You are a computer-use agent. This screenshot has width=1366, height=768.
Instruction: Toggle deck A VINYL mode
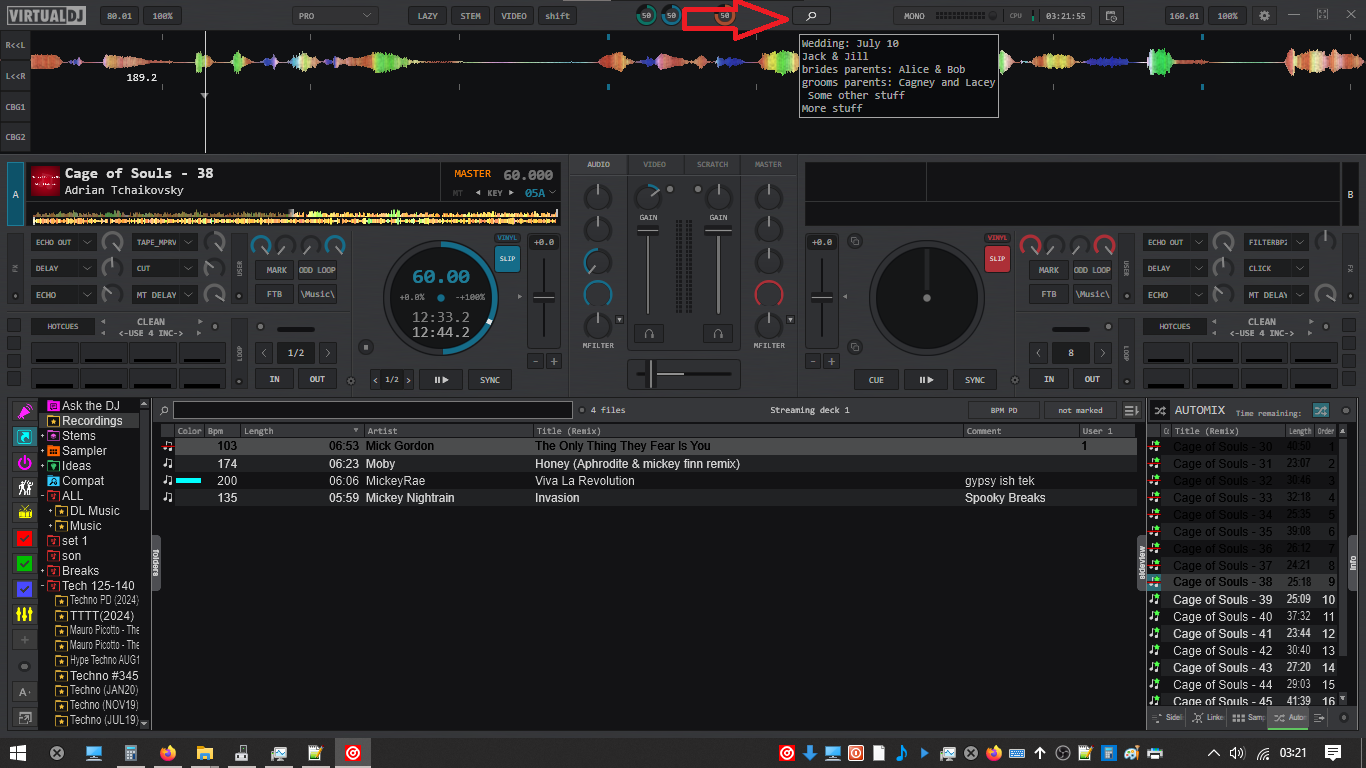click(507, 238)
